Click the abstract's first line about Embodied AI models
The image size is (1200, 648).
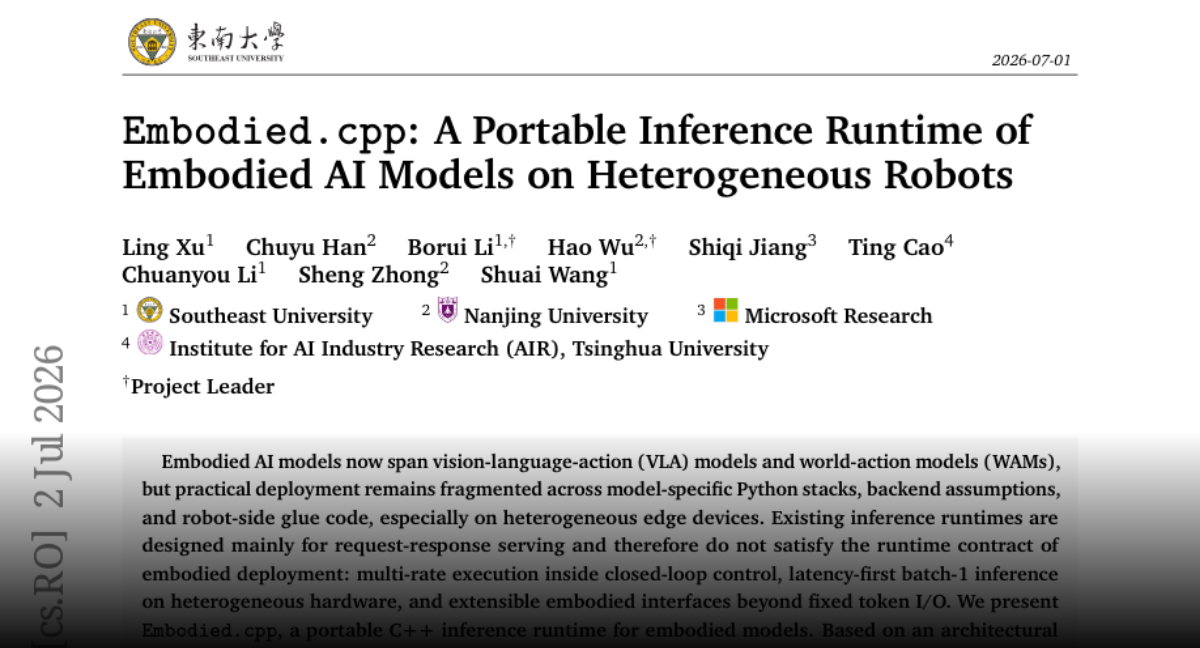coord(609,462)
